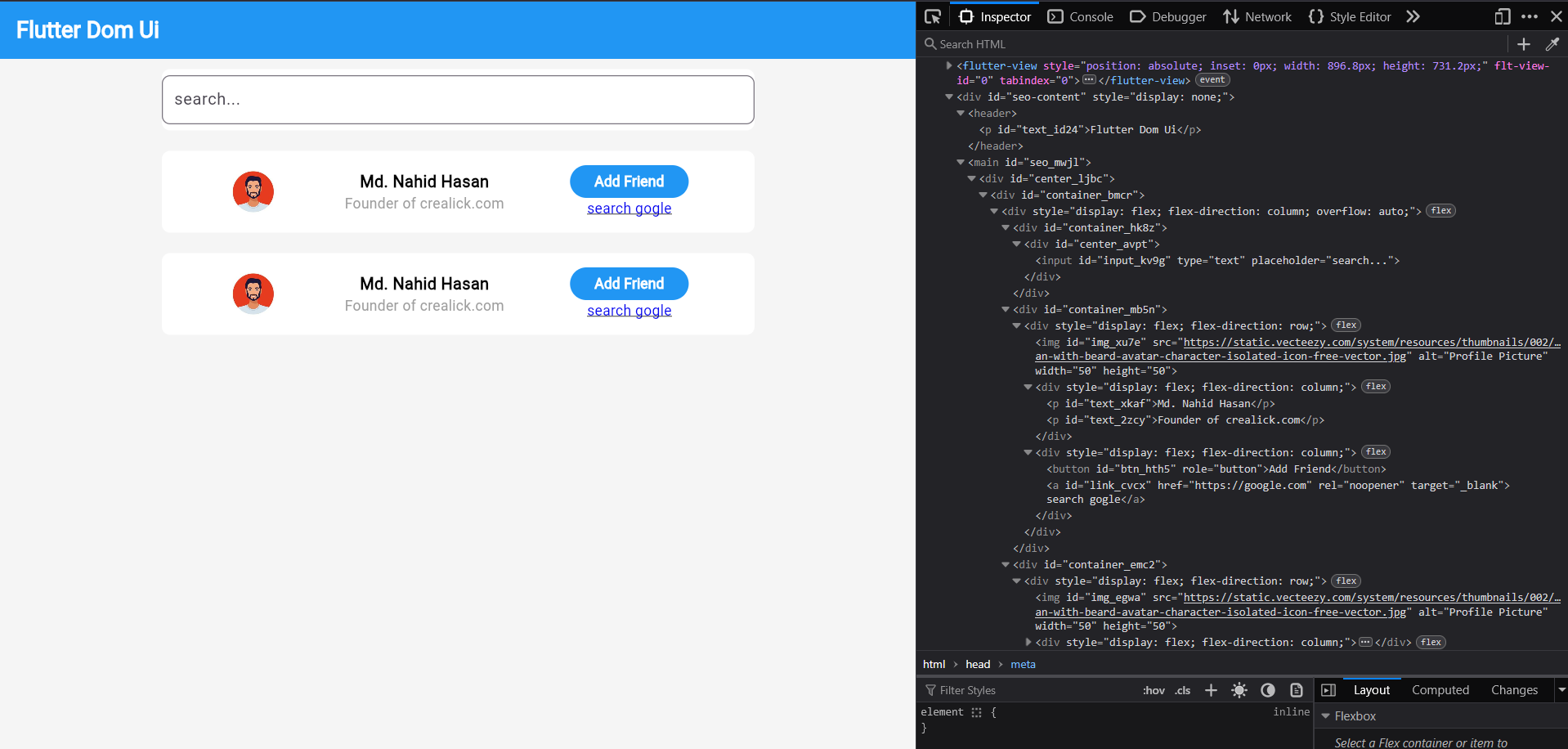Expand the truncated flutter-view attributes ellipsis
Image resolution: width=1568 pixels, height=749 pixels.
click(1089, 79)
